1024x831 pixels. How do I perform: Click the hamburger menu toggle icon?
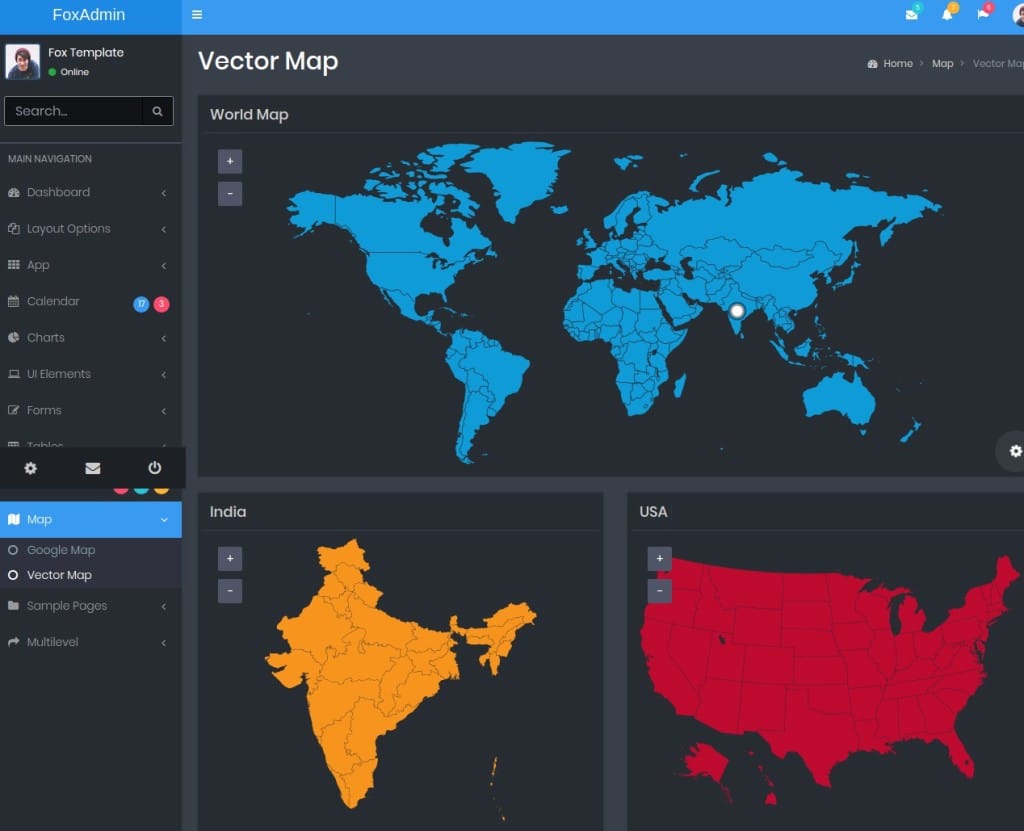point(197,15)
